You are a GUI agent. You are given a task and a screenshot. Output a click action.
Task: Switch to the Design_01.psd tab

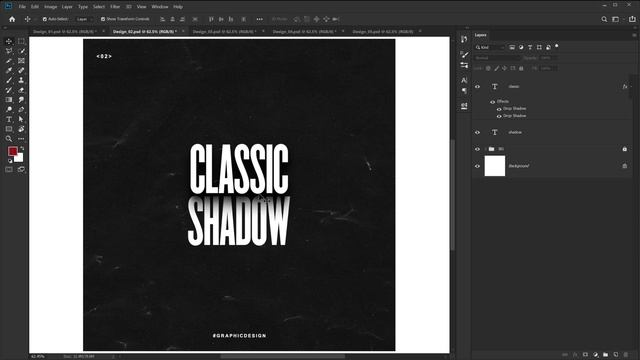[64, 31]
